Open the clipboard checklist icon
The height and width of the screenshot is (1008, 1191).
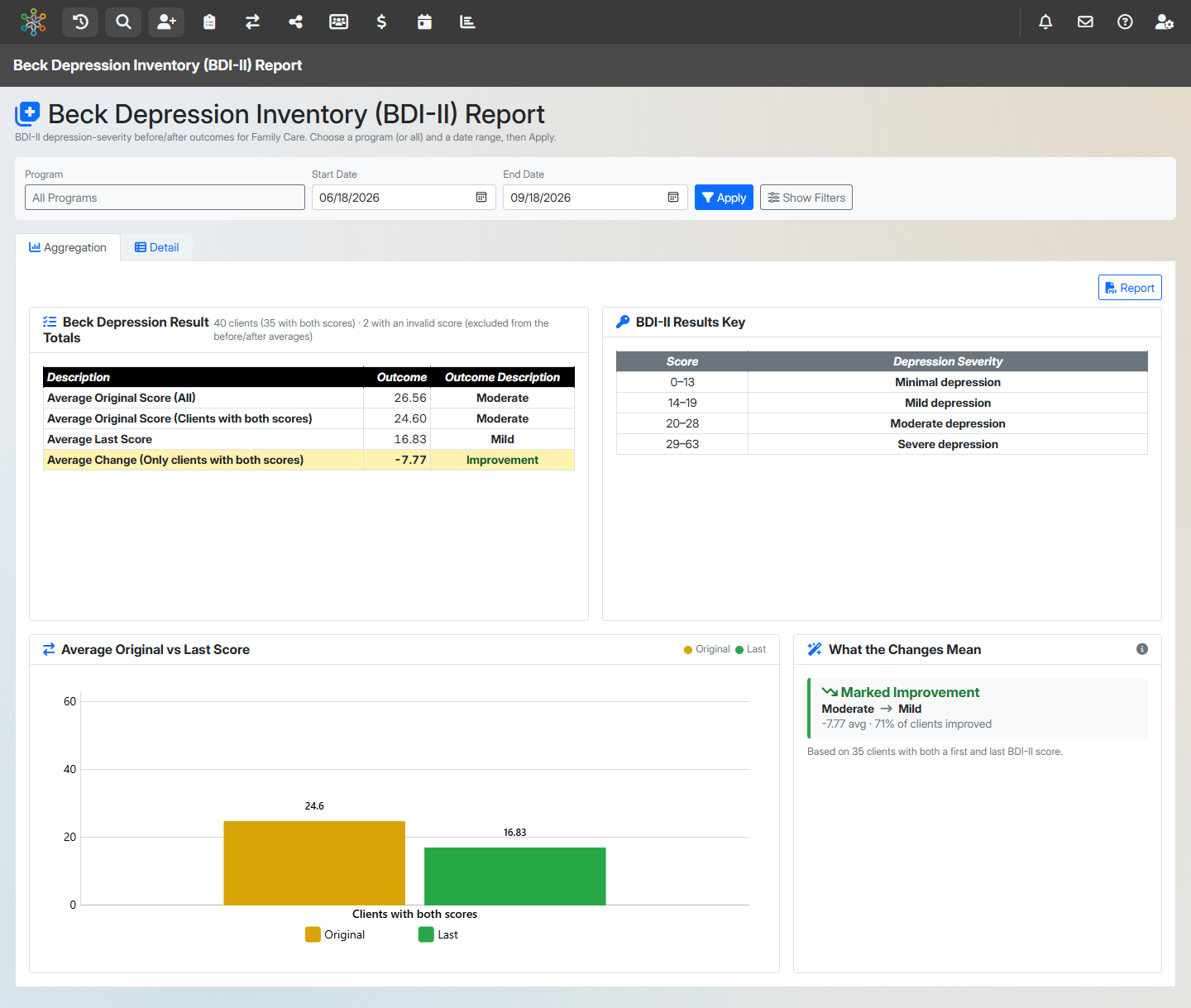click(x=209, y=22)
